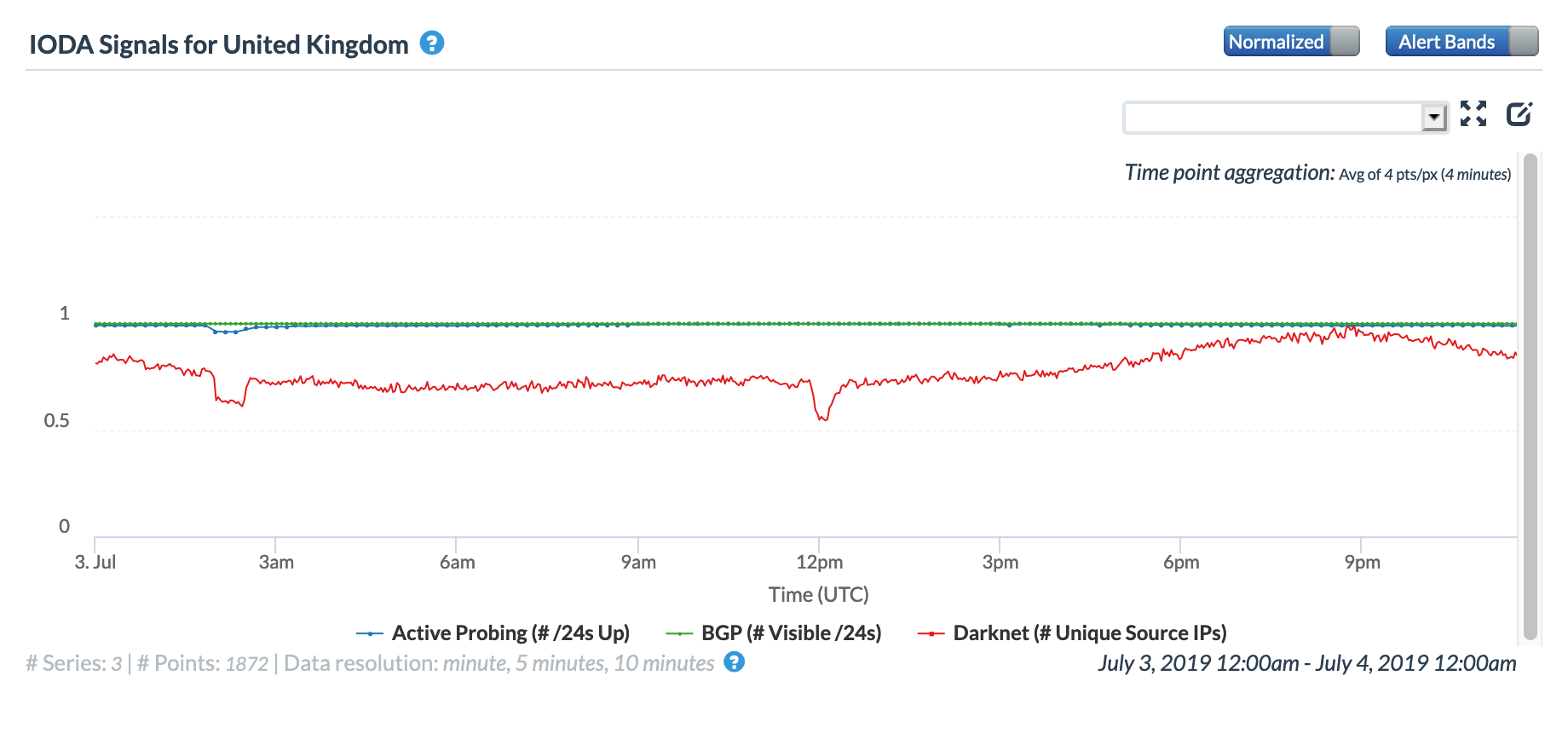Viewport: 1568px width, 745px height.
Task: Click the blue Active Probing legend marker
Action: (x=370, y=633)
